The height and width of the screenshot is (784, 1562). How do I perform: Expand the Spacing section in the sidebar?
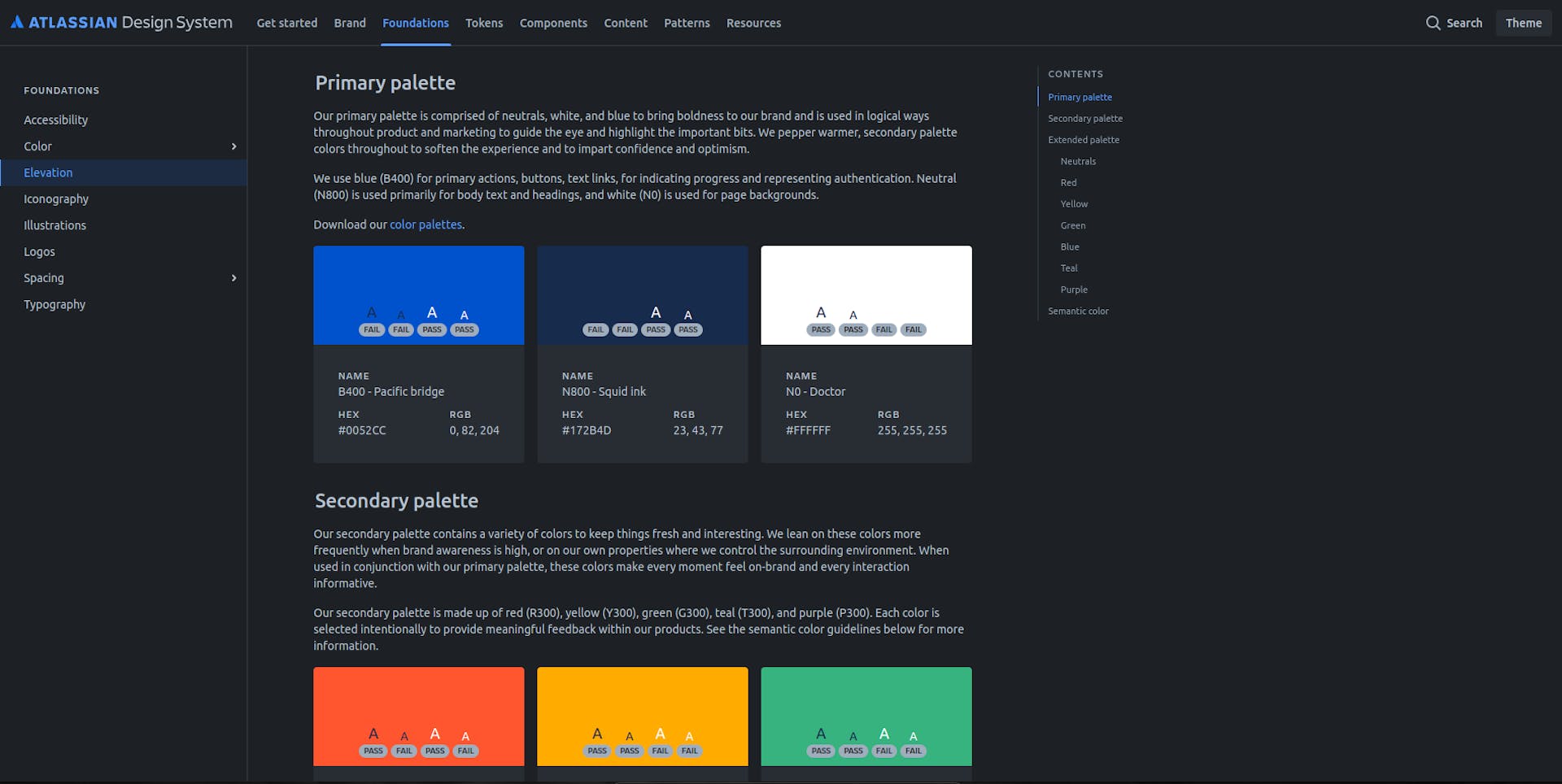pyautogui.click(x=233, y=277)
